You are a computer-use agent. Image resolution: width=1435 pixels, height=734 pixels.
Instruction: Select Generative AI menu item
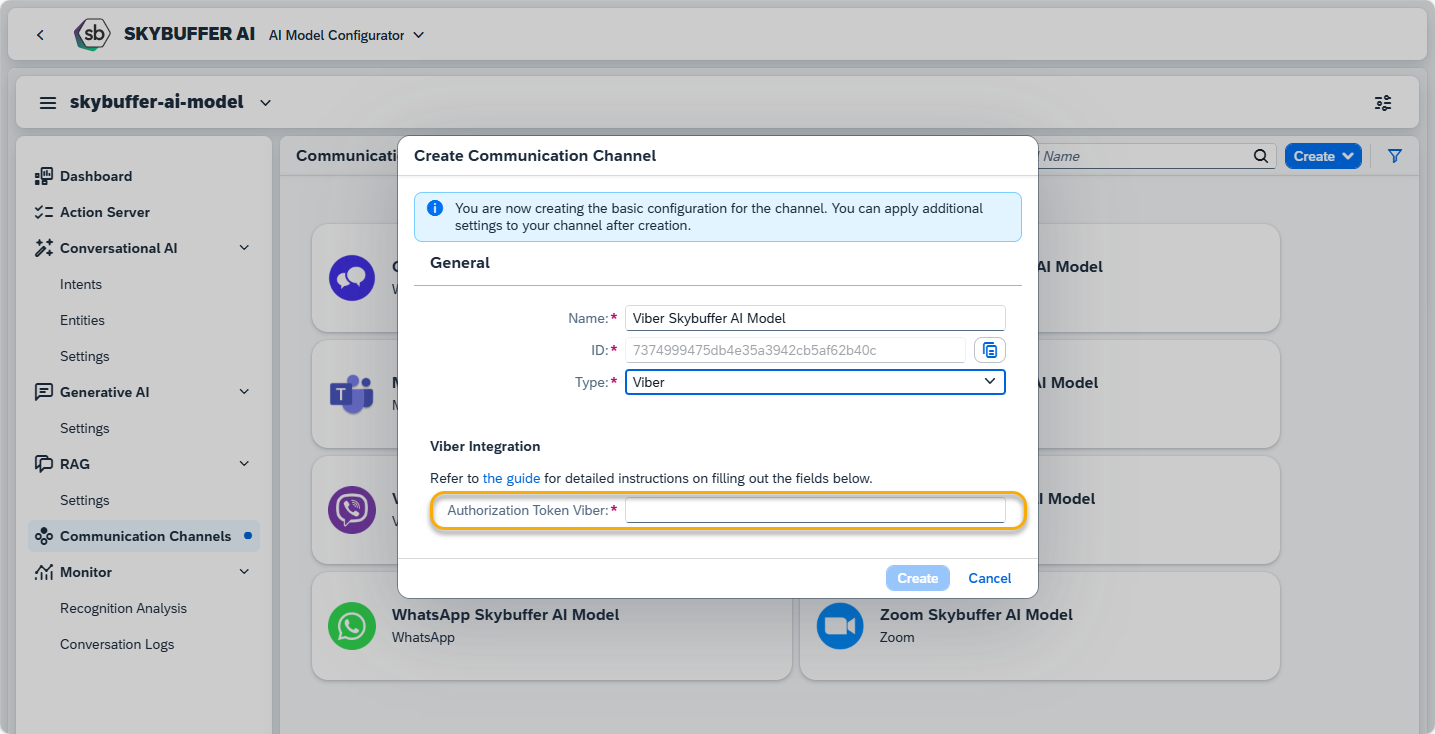105,392
